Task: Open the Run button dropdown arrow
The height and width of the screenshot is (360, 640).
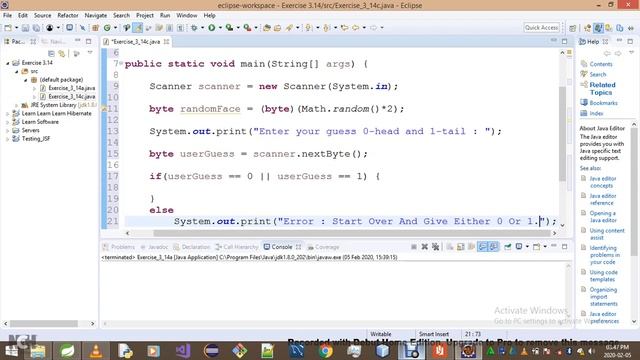Action: point(220,28)
